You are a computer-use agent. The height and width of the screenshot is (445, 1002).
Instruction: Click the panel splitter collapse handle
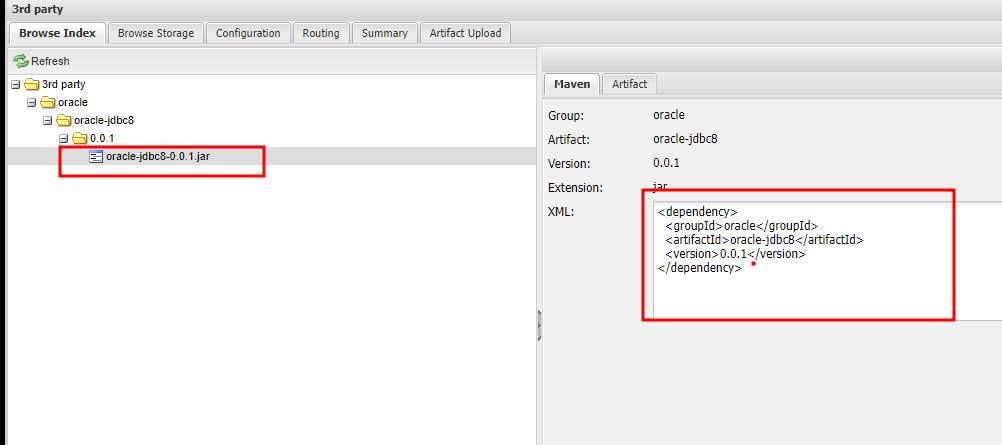[539, 326]
